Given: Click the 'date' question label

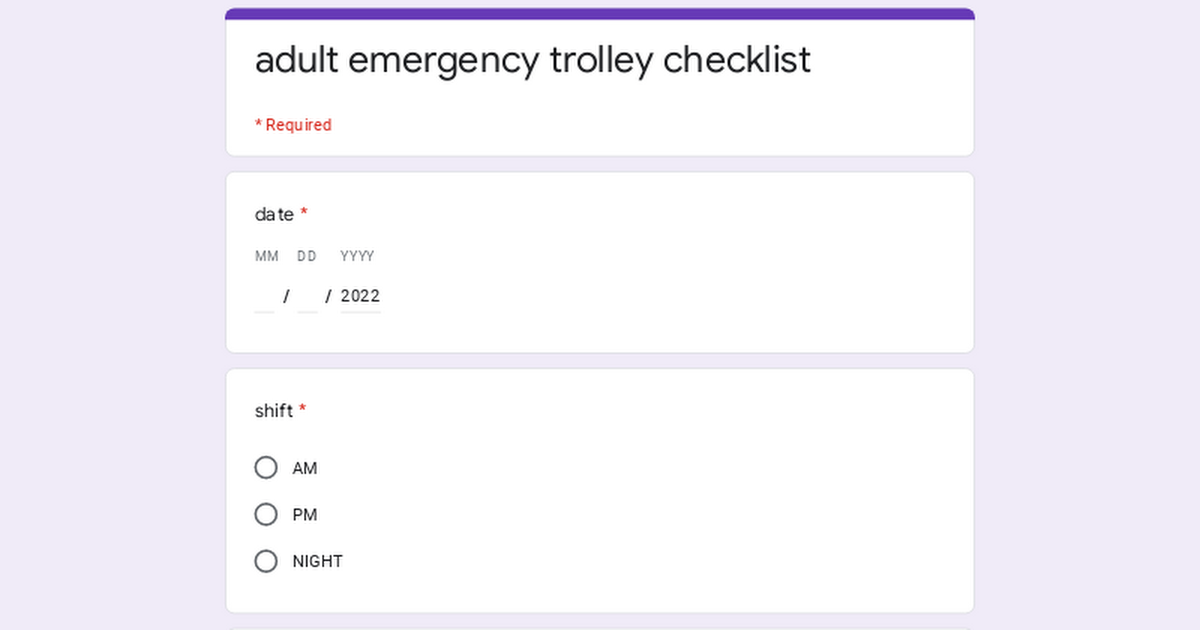Looking at the screenshot, I should [x=274, y=214].
